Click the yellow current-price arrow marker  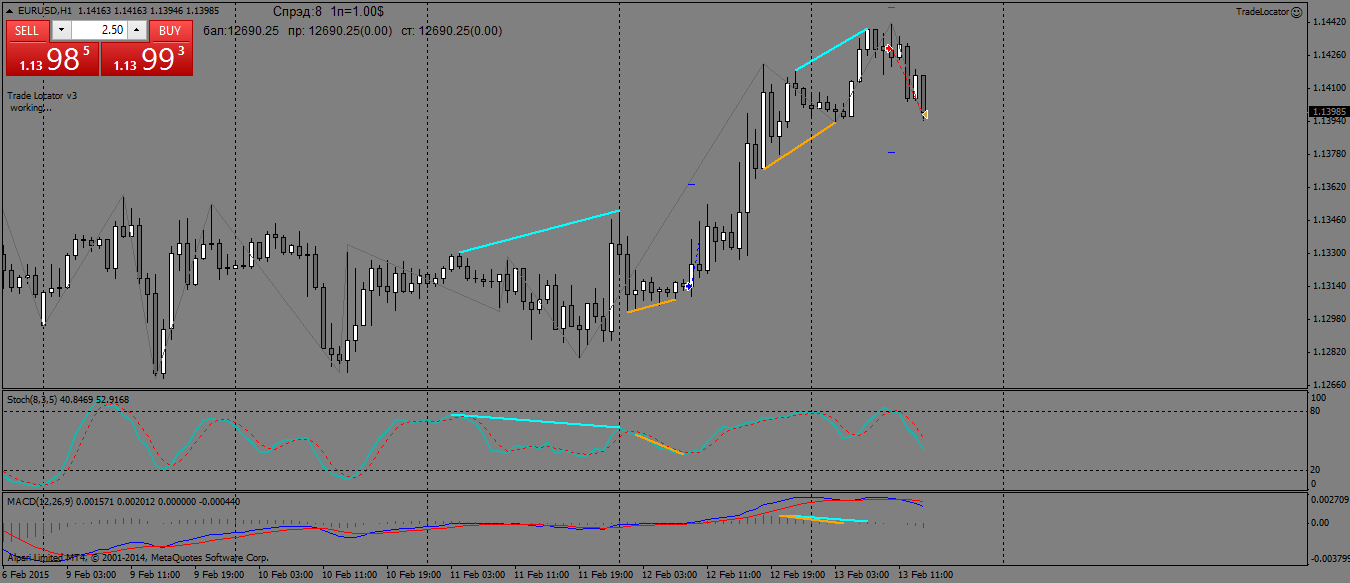click(x=925, y=115)
